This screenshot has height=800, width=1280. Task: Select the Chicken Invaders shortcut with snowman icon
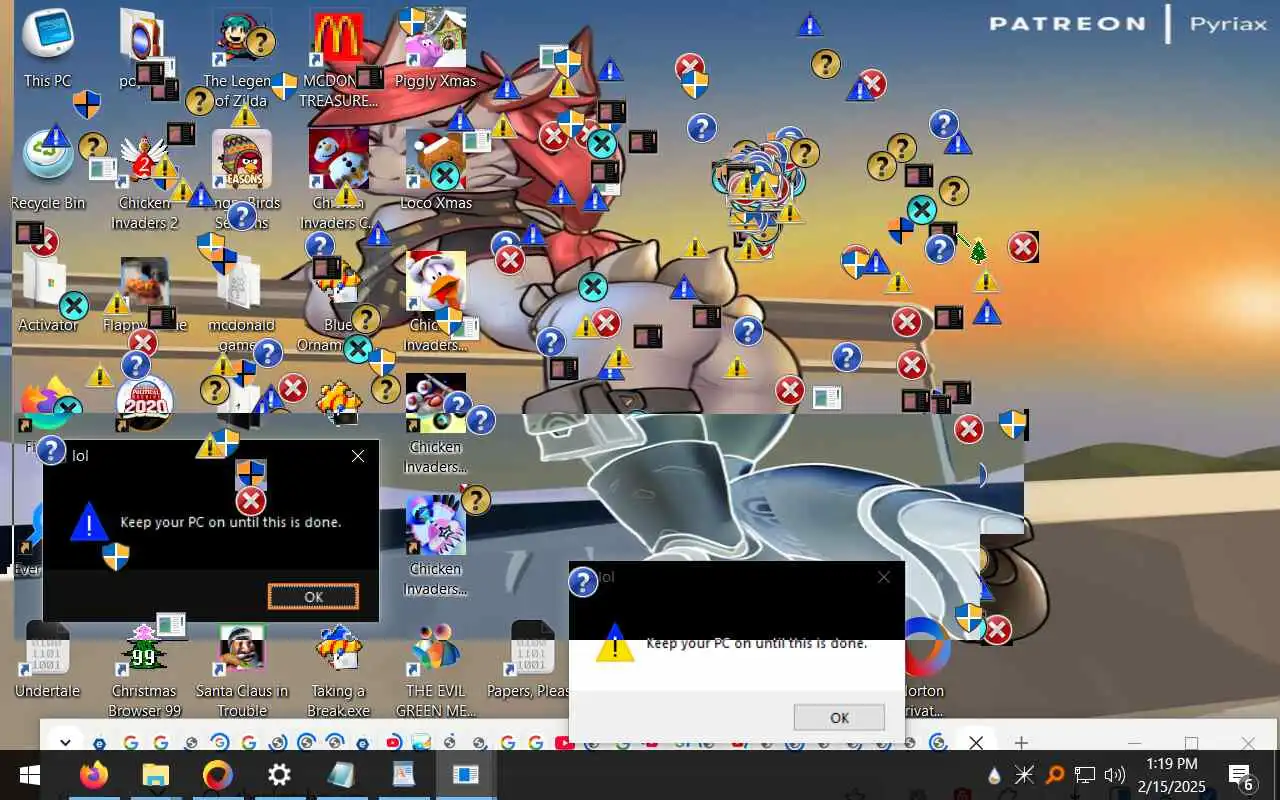point(338,180)
